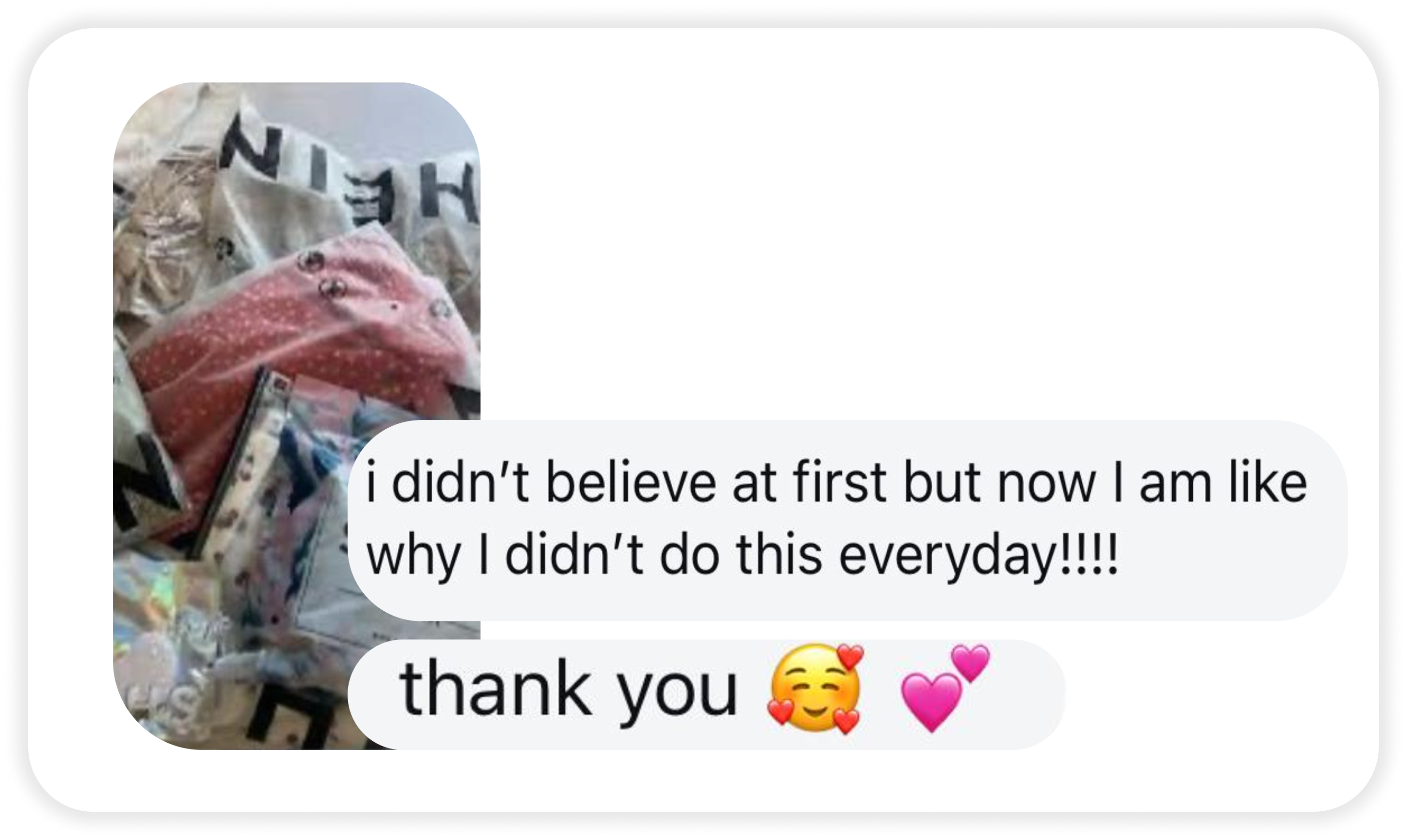Click the "thank you" text
This screenshot has width=1407, height=840.
pyautogui.click(x=569, y=690)
